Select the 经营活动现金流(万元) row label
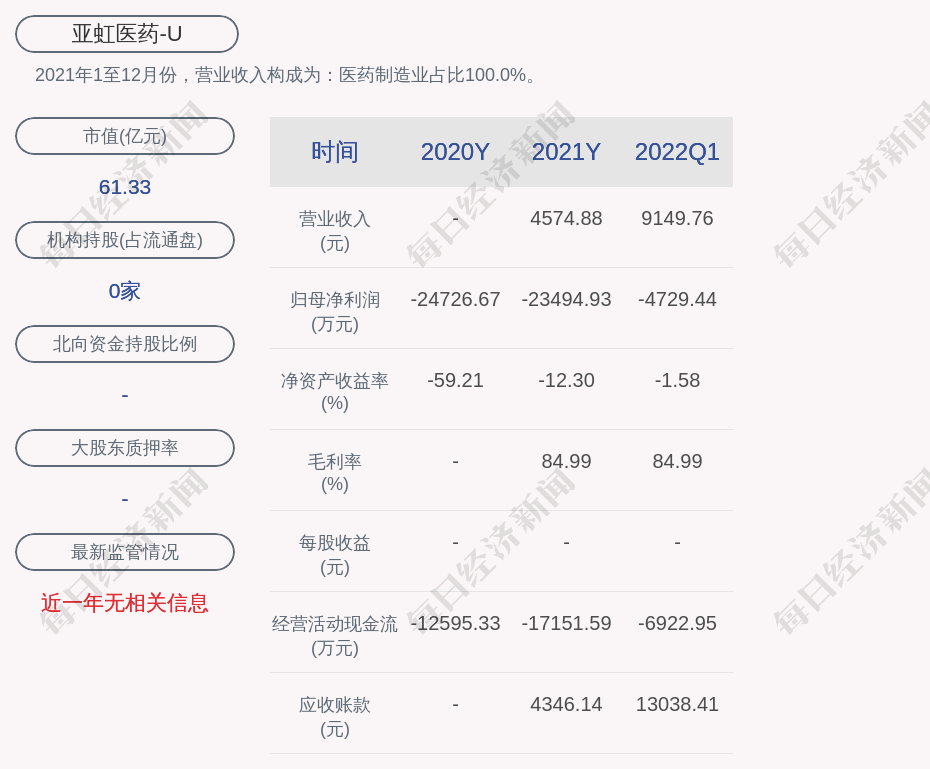 click(x=335, y=636)
